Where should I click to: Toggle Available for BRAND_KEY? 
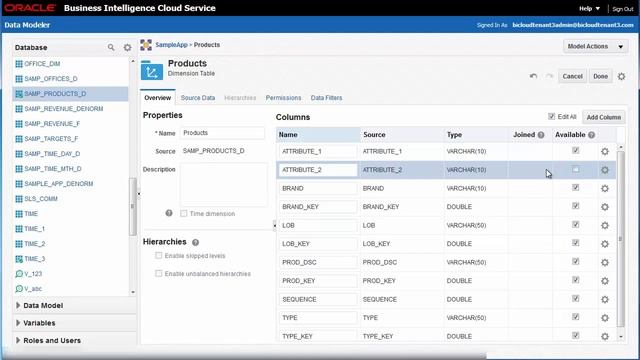click(x=576, y=206)
